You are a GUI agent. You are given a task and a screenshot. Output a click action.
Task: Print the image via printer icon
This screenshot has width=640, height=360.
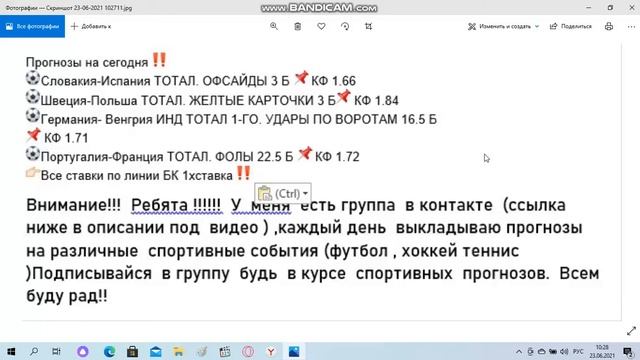coord(609,26)
